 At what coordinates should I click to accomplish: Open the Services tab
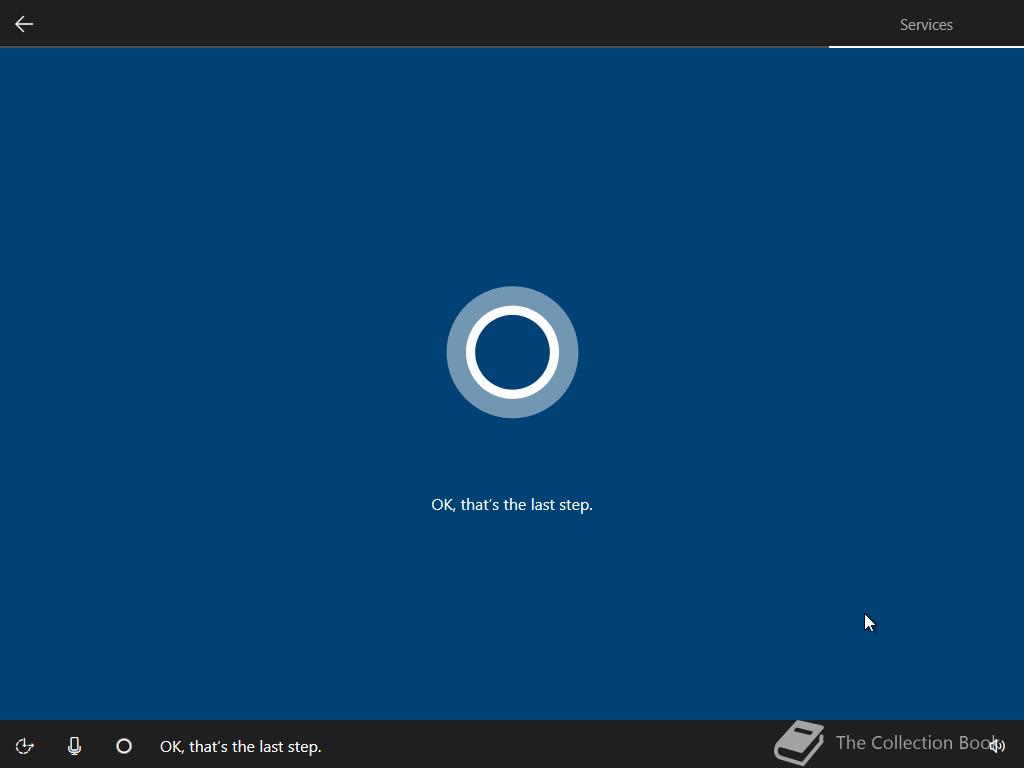[x=926, y=25]
